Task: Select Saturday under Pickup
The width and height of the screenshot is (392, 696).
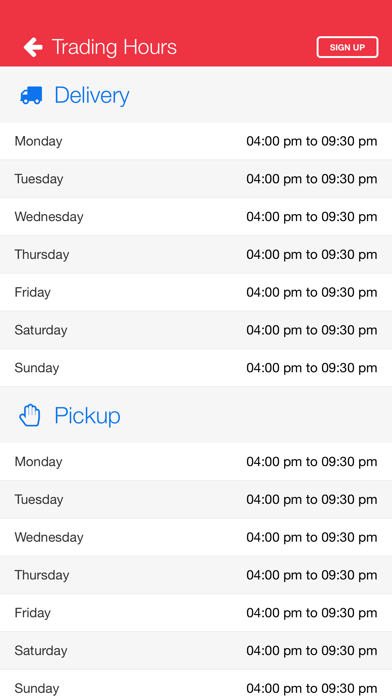Action: tap(41, 650)
